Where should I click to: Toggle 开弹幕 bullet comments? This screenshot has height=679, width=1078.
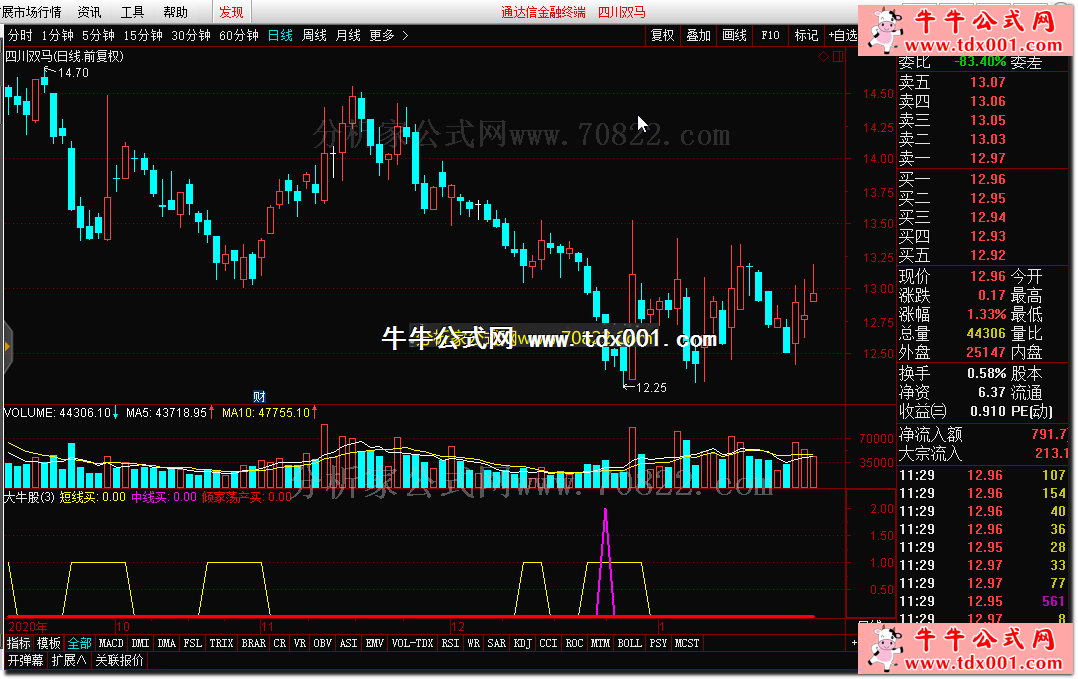pos(25,660)
